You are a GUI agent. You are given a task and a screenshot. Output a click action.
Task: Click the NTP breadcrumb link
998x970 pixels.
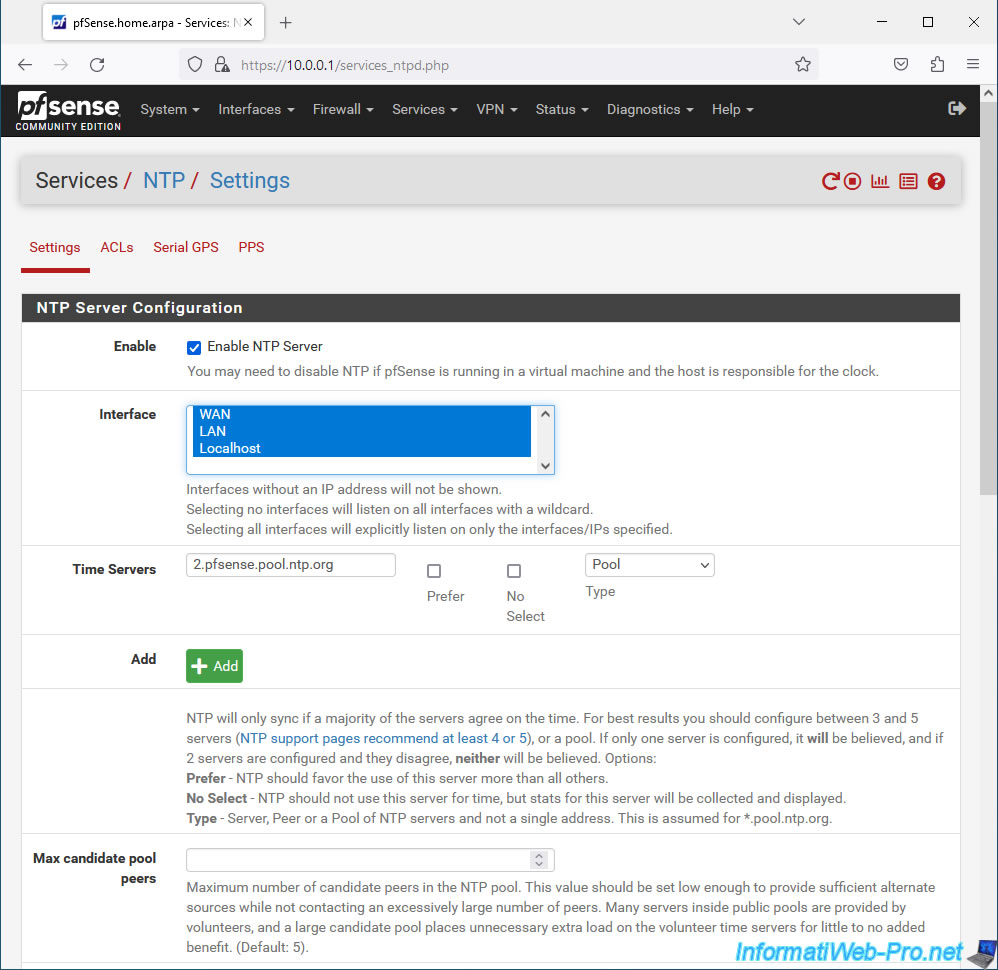(164, 181)
